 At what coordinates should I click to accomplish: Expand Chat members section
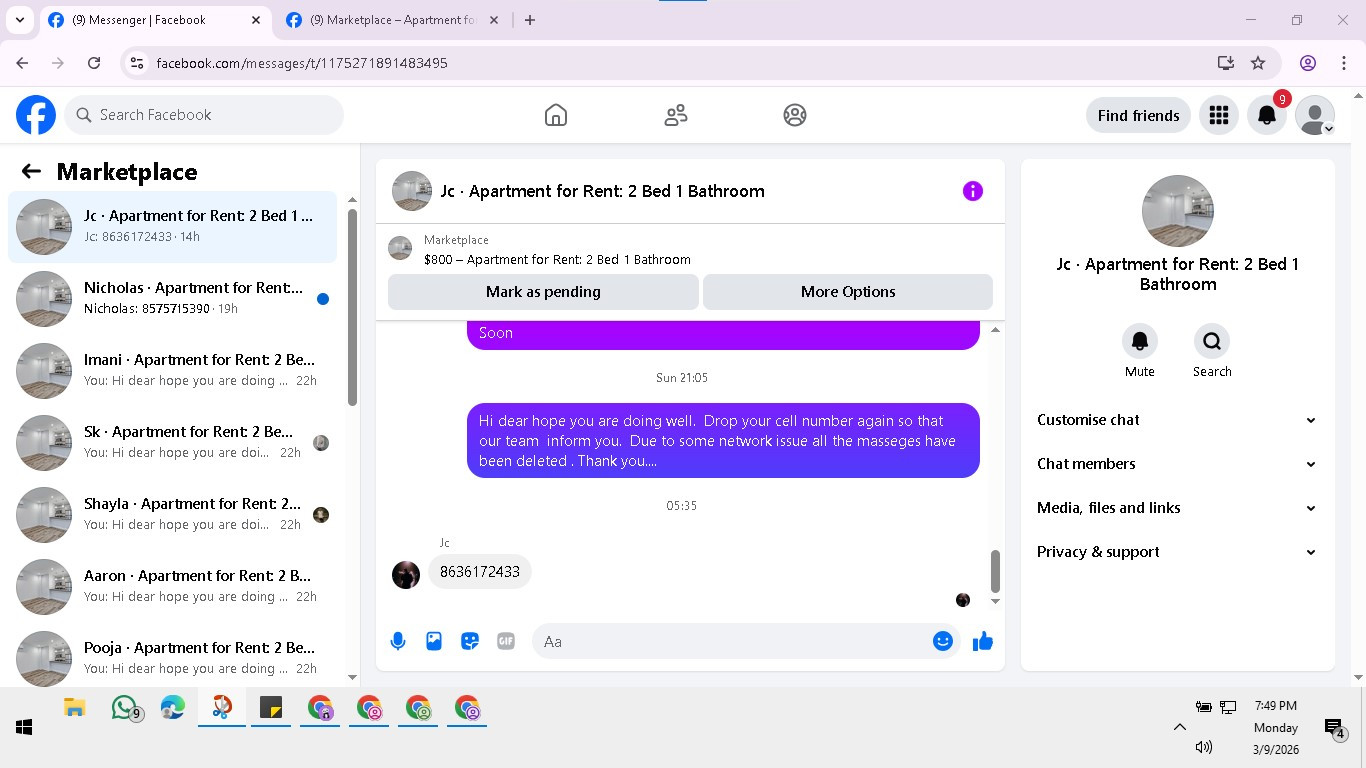tap(1177, 464)
